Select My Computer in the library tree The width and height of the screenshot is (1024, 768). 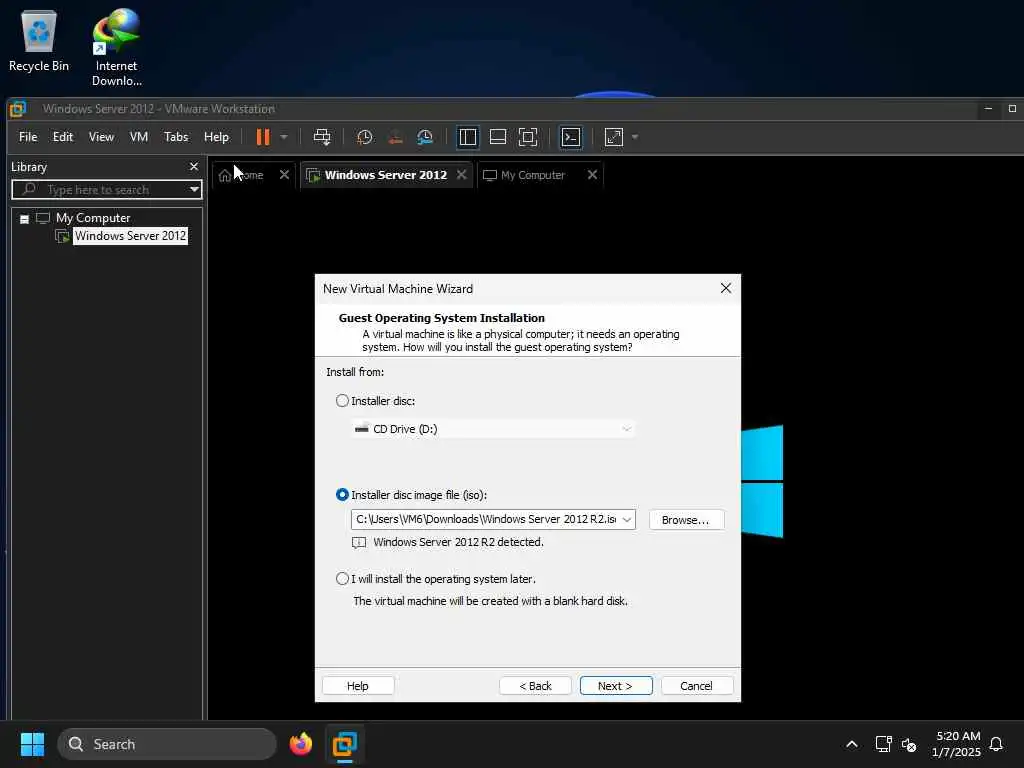(x=93, y=218)
